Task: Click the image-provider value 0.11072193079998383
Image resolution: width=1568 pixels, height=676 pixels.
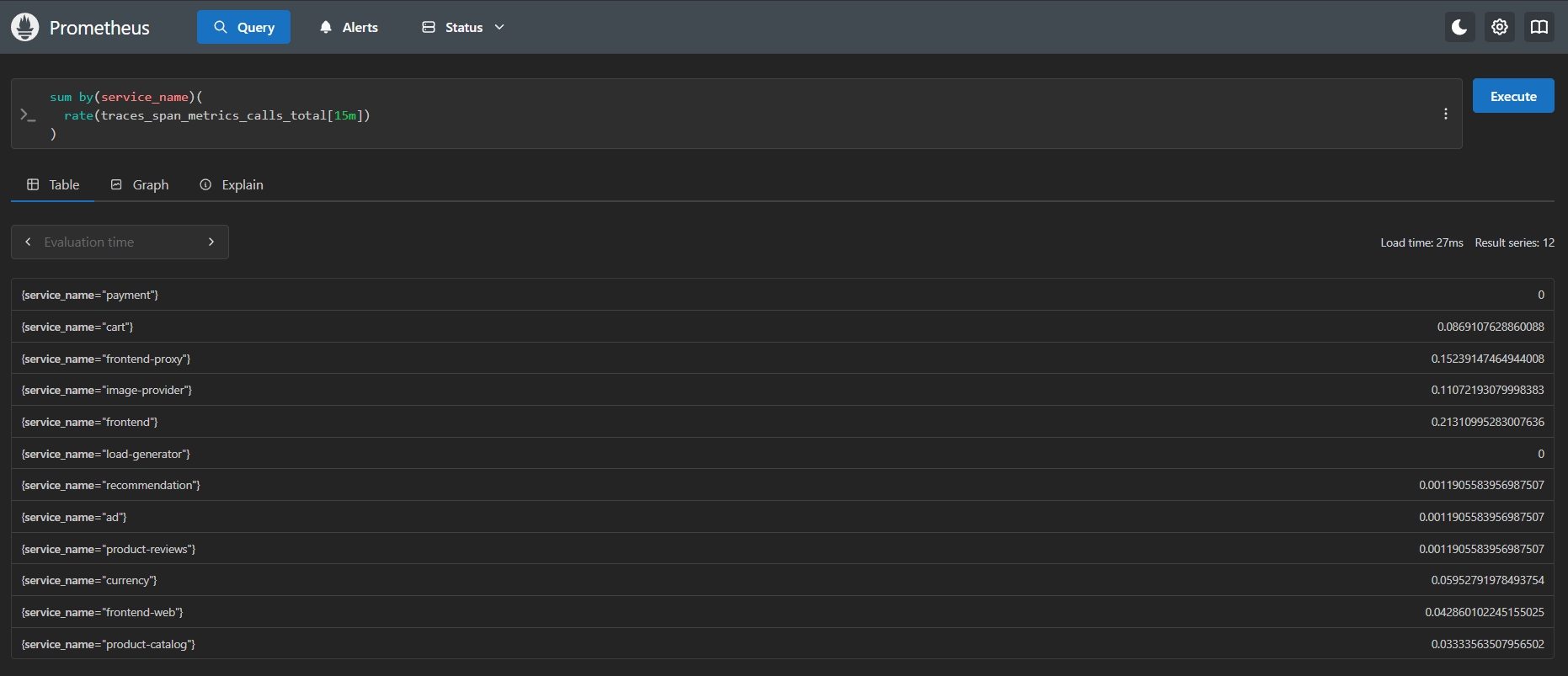Action: click(x=1488, y=390)
